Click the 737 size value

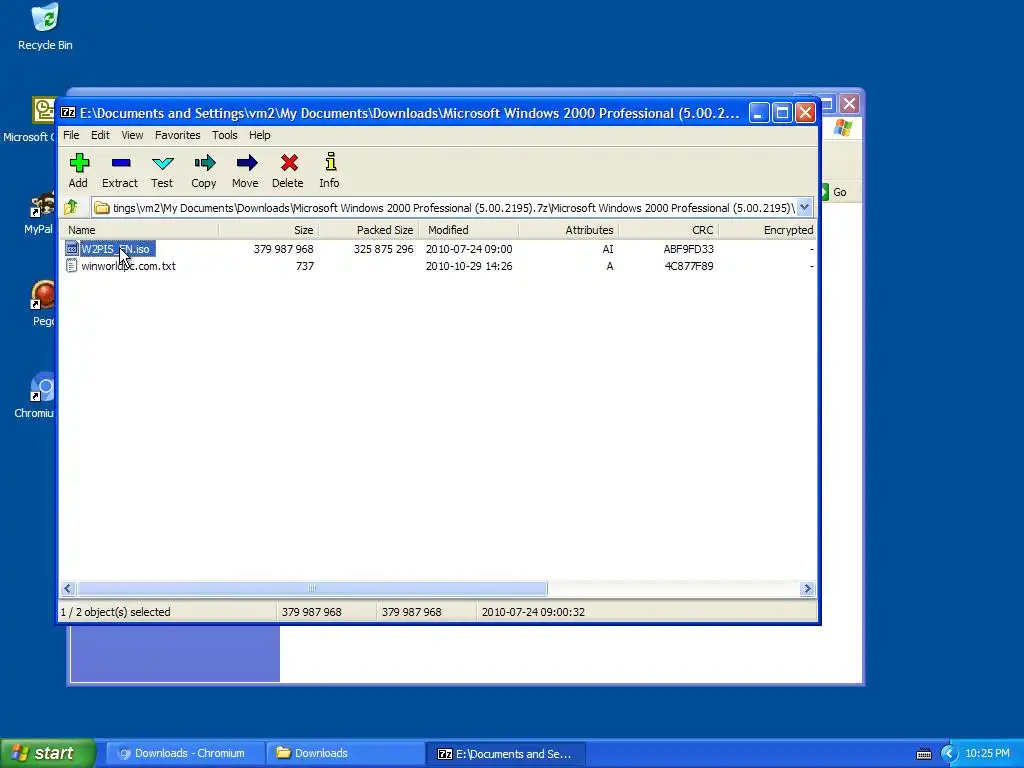(x=305, y=266)
